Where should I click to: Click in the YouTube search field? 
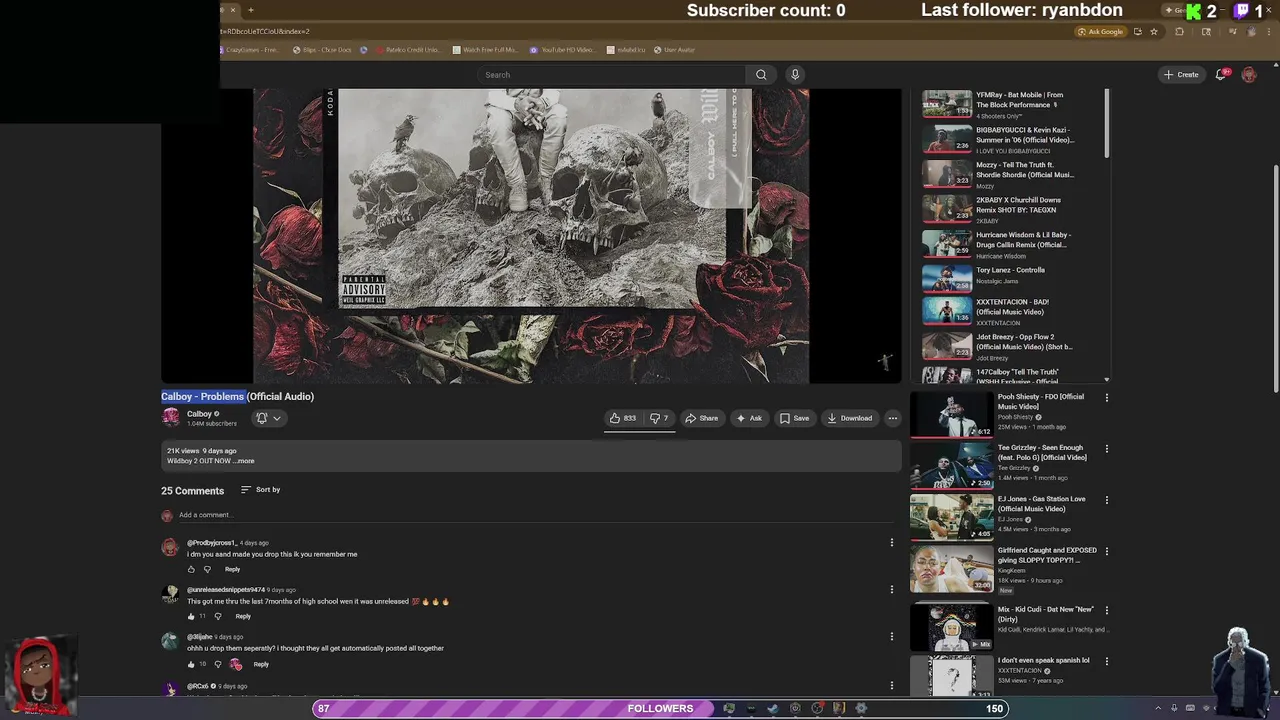click(x=612, y=75)
